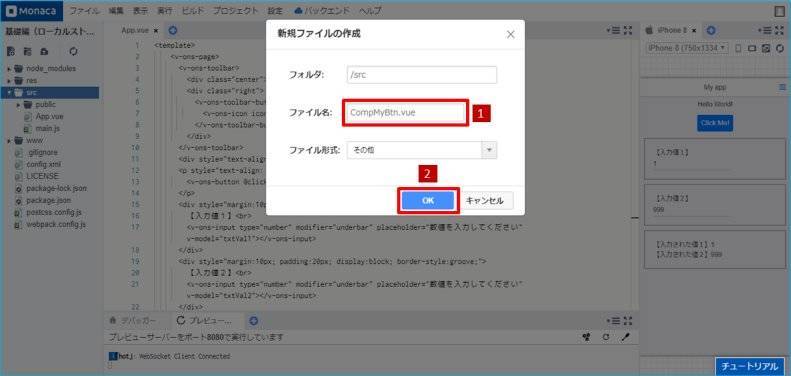Select App.vue in the file tree
The width and height of the screenshot is (791, 376).
49,117
